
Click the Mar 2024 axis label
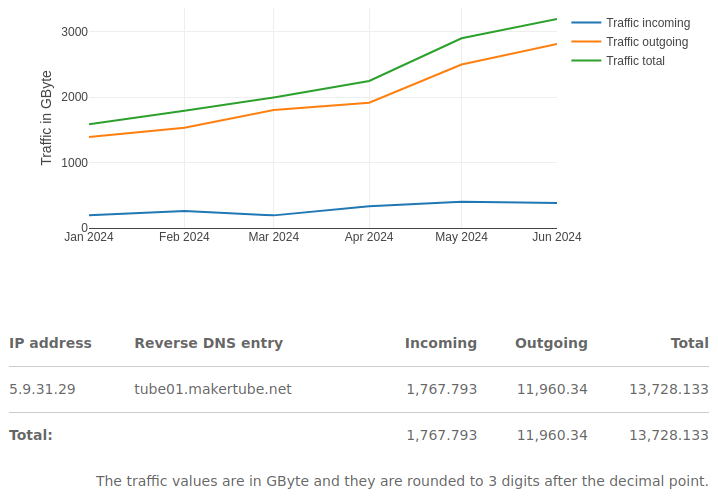[x=274, y=237]
